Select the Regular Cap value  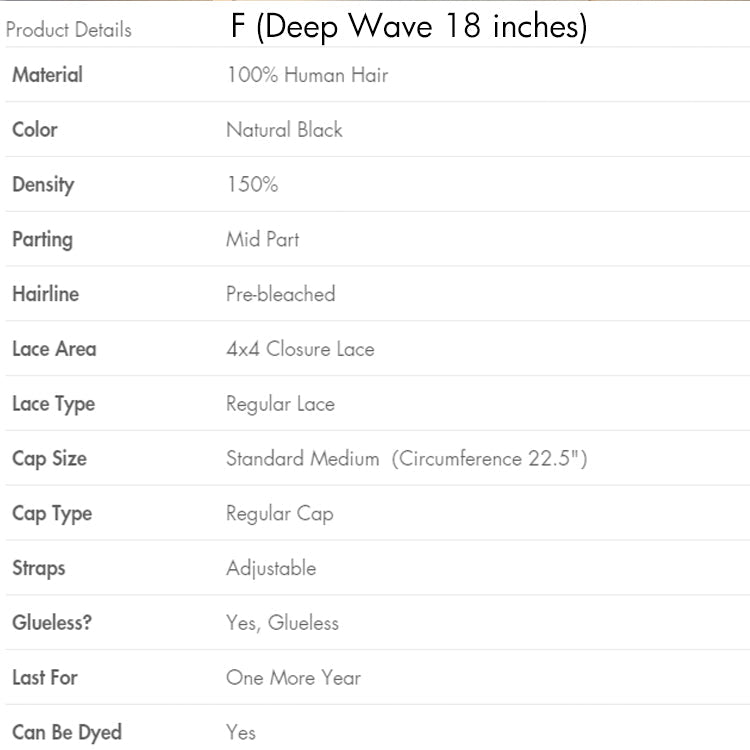(x=280, y=514)
